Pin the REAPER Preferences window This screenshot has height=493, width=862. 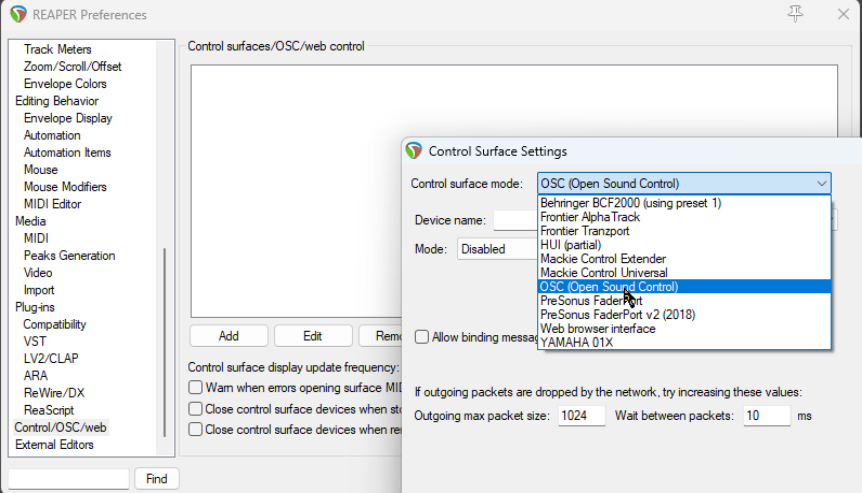(x=795, y=14)
